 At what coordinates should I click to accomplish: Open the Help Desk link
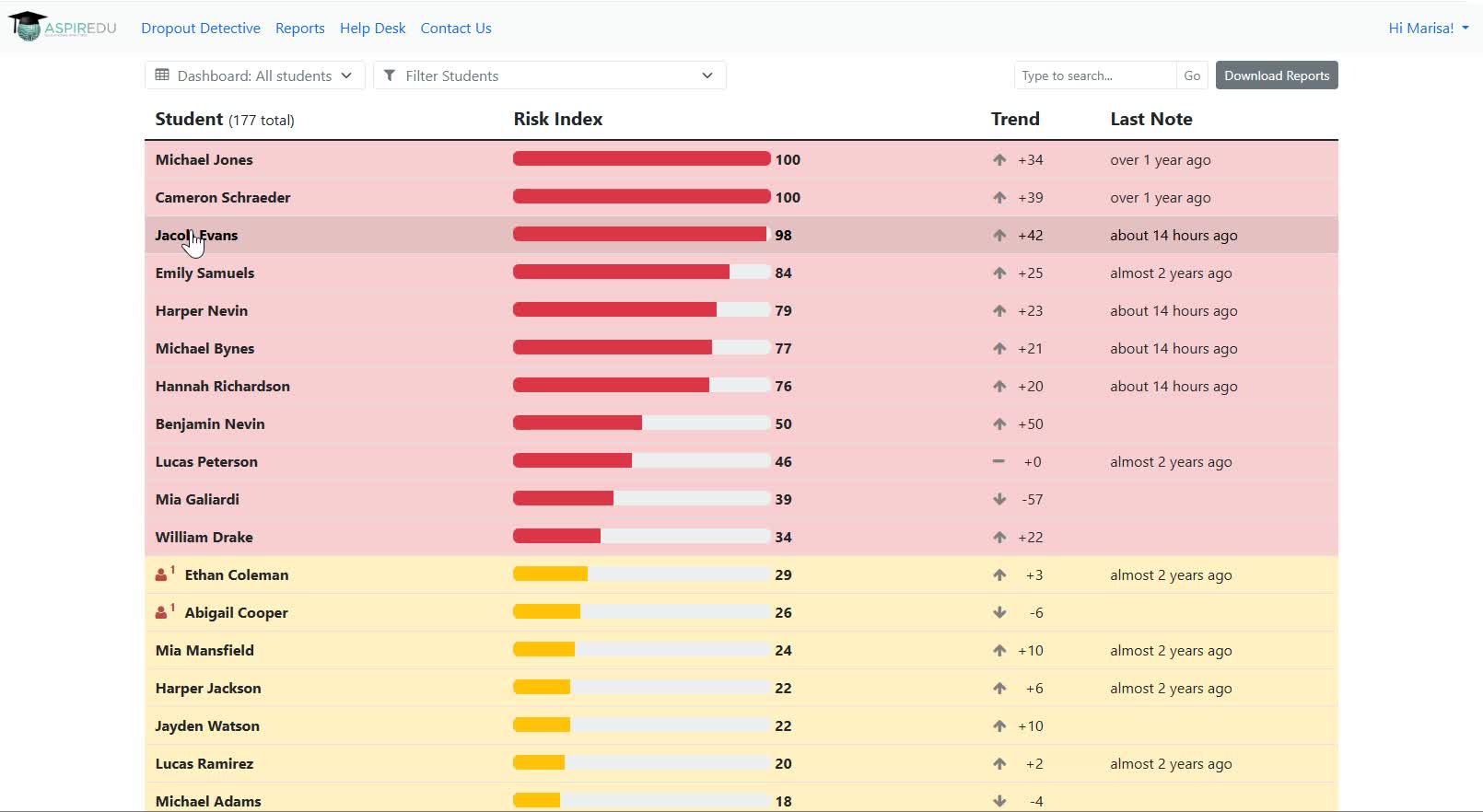point(372,29)
